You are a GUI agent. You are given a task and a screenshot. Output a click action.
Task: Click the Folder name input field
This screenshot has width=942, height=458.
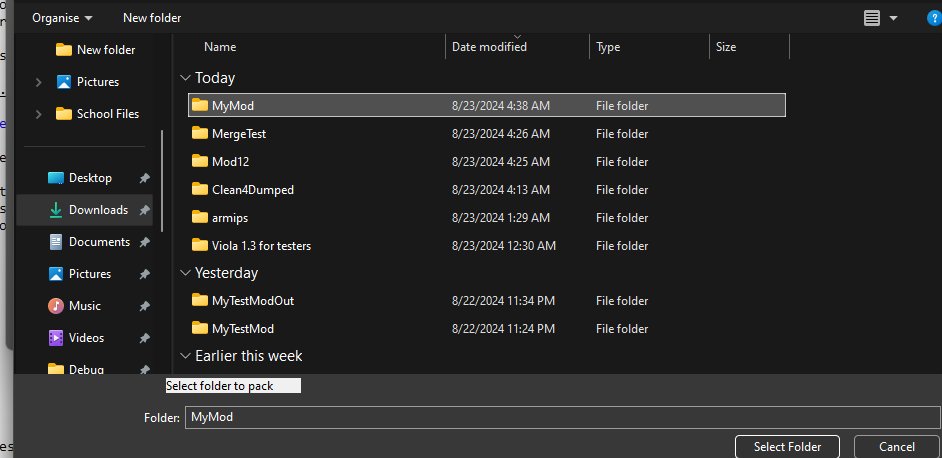562,417
